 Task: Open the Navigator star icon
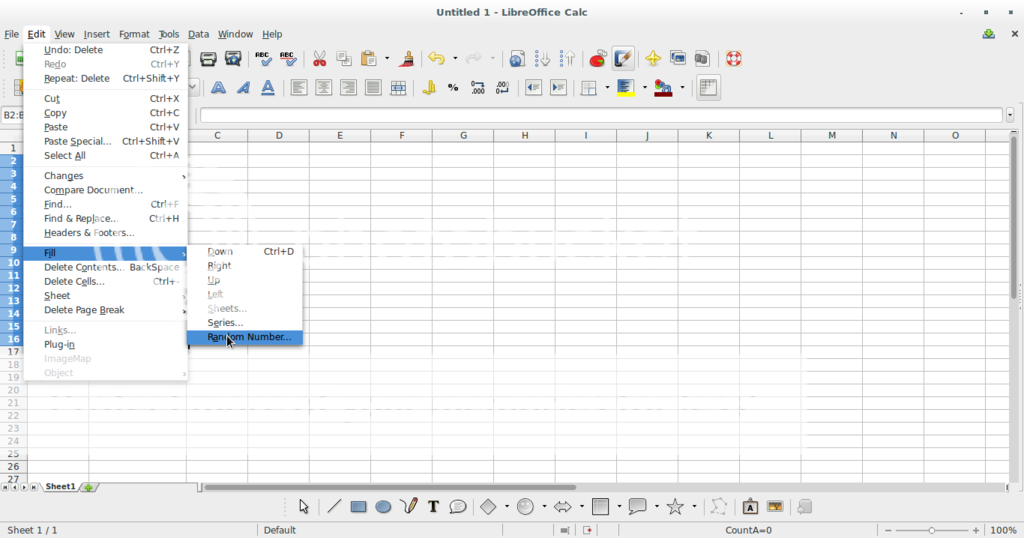652,59
